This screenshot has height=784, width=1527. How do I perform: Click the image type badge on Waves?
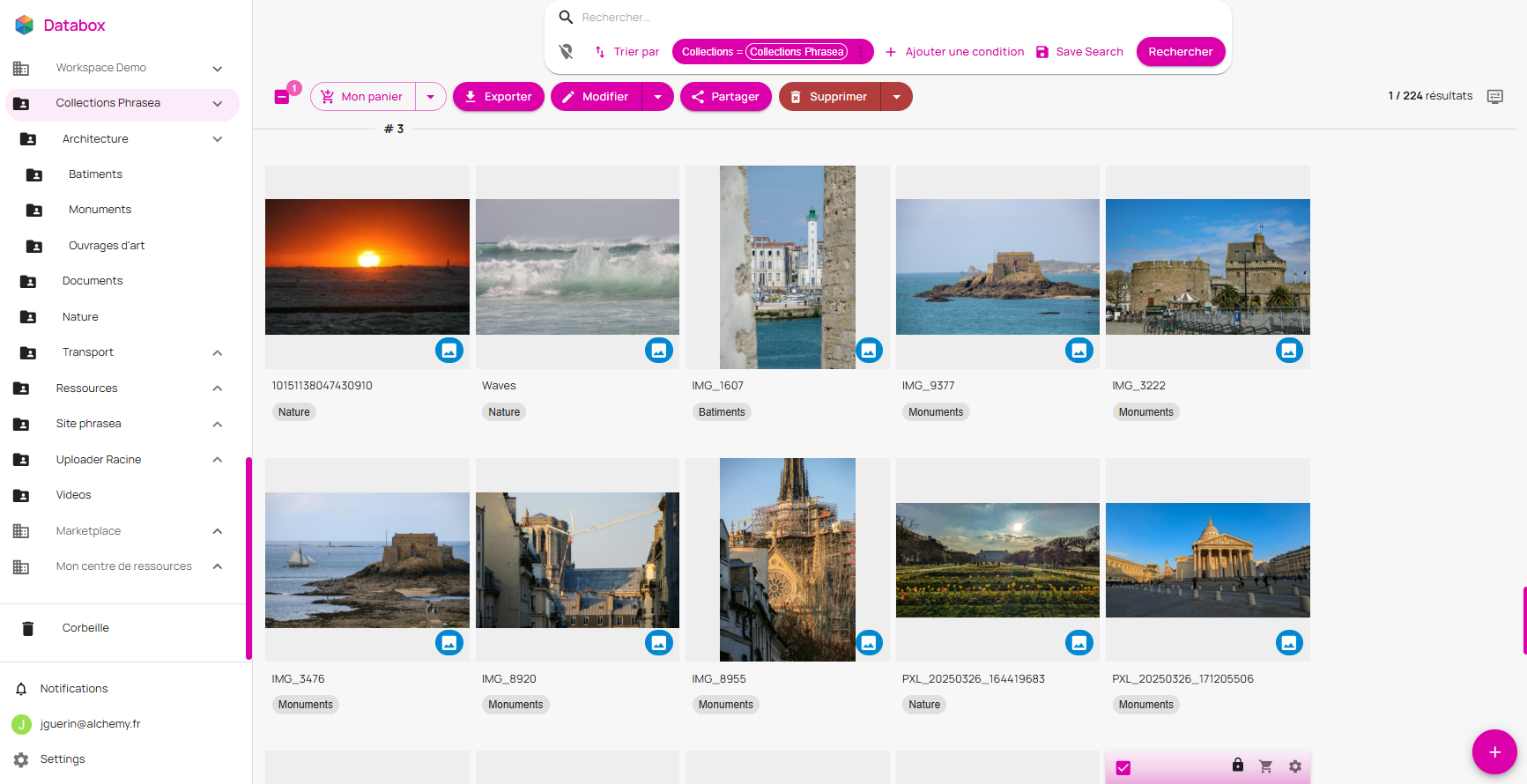click(658, 351)
